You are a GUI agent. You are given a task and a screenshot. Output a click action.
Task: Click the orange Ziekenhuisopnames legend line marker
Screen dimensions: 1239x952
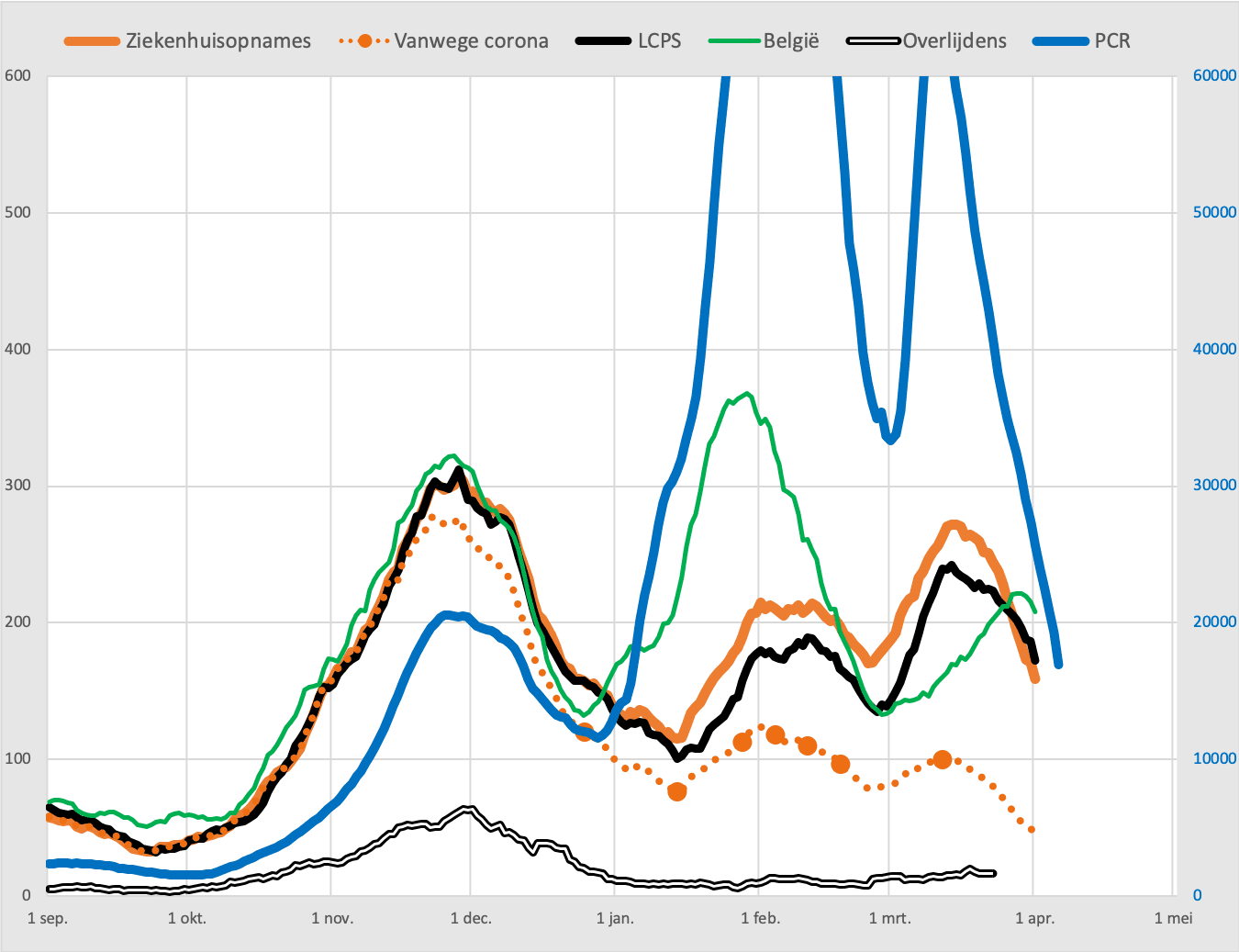point(92,41)
